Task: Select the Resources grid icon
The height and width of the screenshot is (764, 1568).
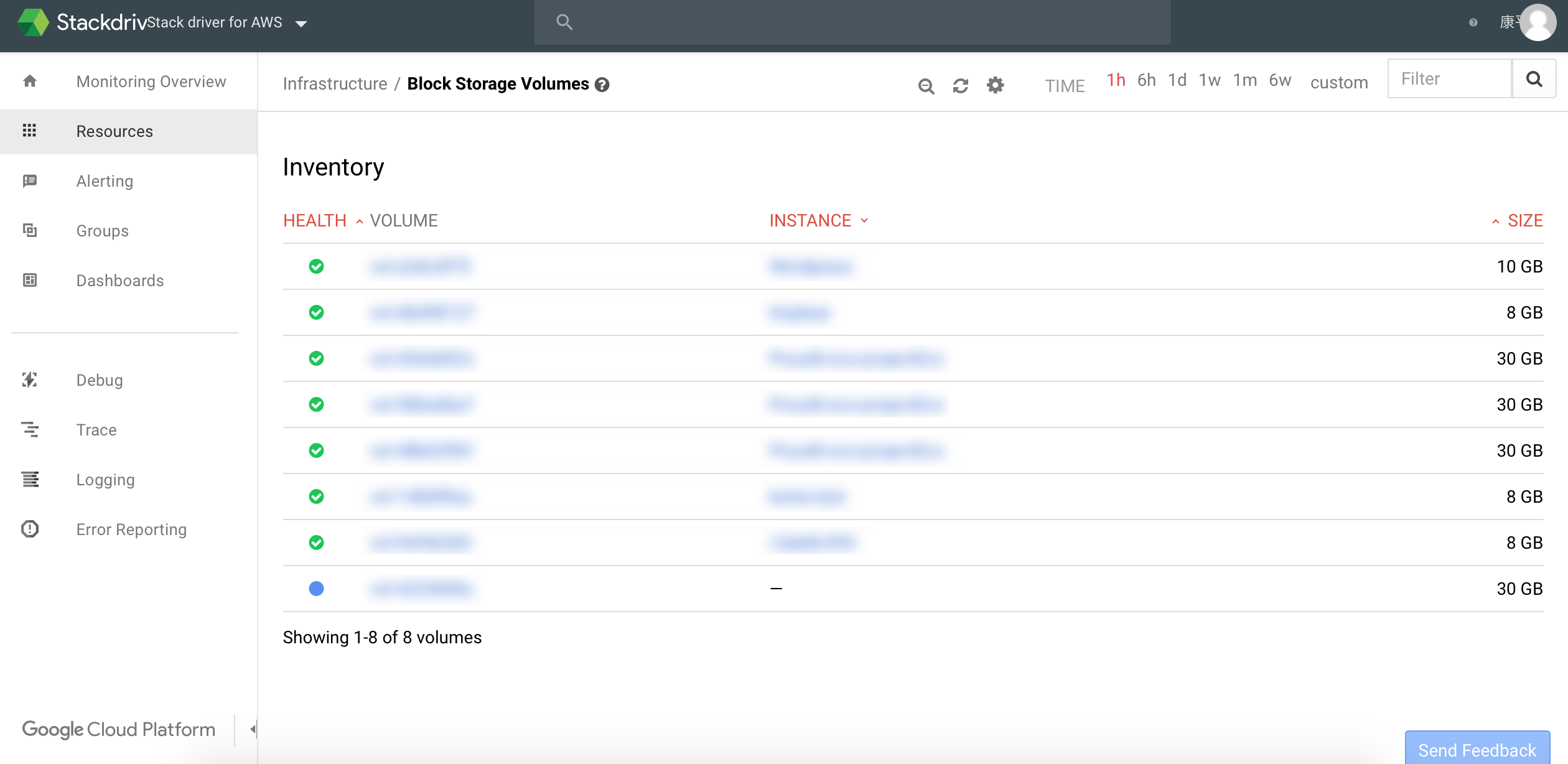Action: [29, 131]
